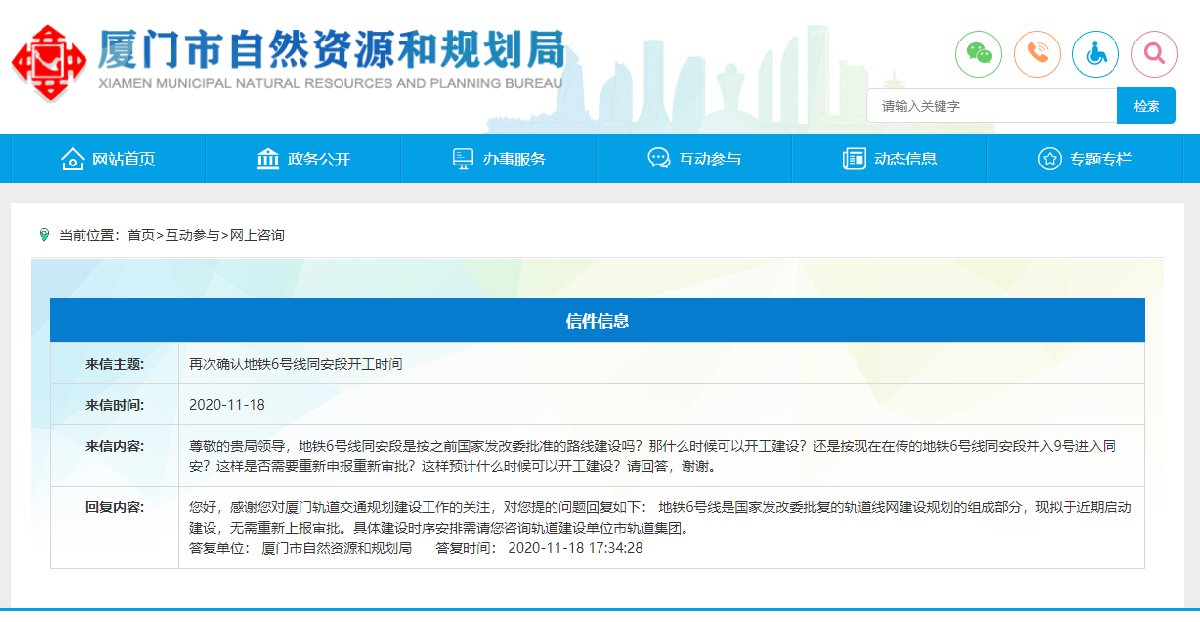The height and width of the screenshot is (622, 1200).
Task: Click the star icon beside 专题专栏
Action: pos(1049,158)
